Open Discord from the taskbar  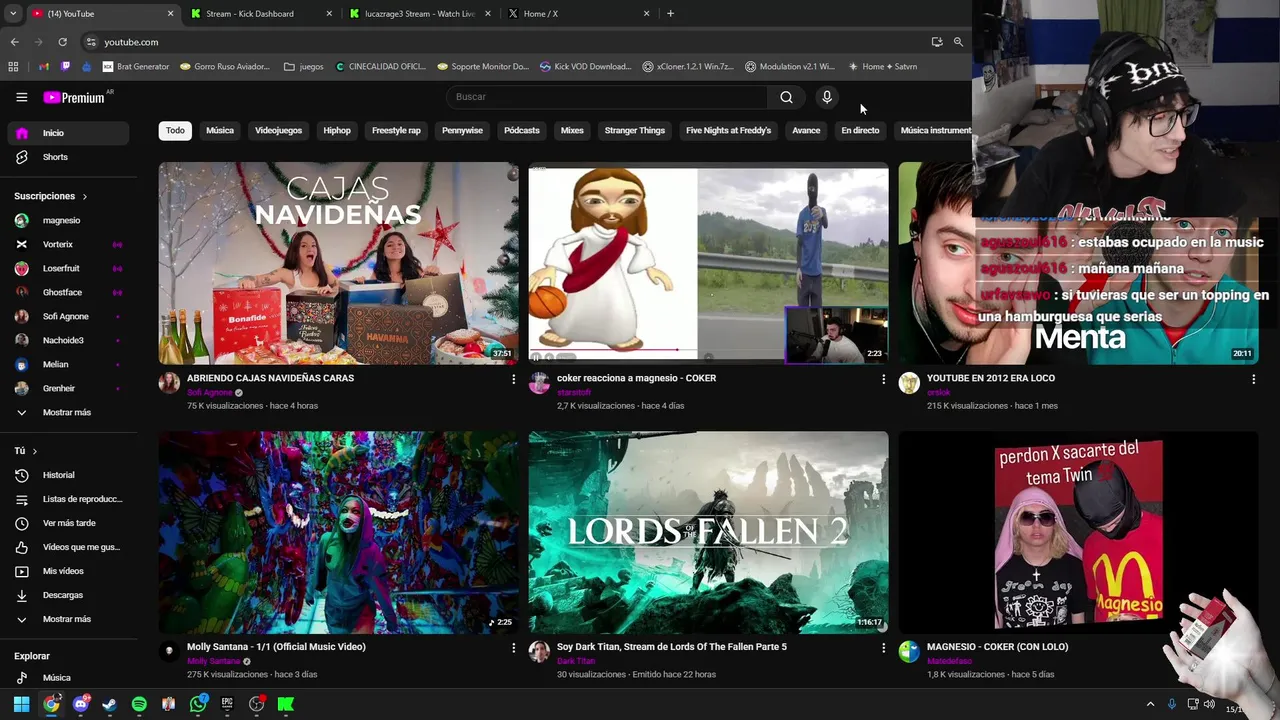point(81,704)
